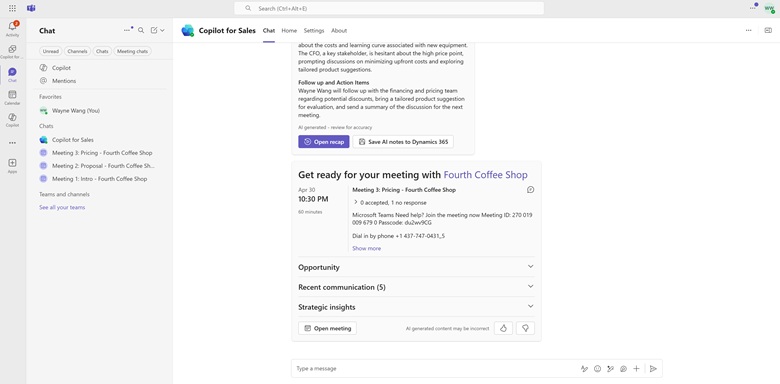Switch to the Home tab
The height and width of the screenshot is (384, 780).
click(289, 30)
